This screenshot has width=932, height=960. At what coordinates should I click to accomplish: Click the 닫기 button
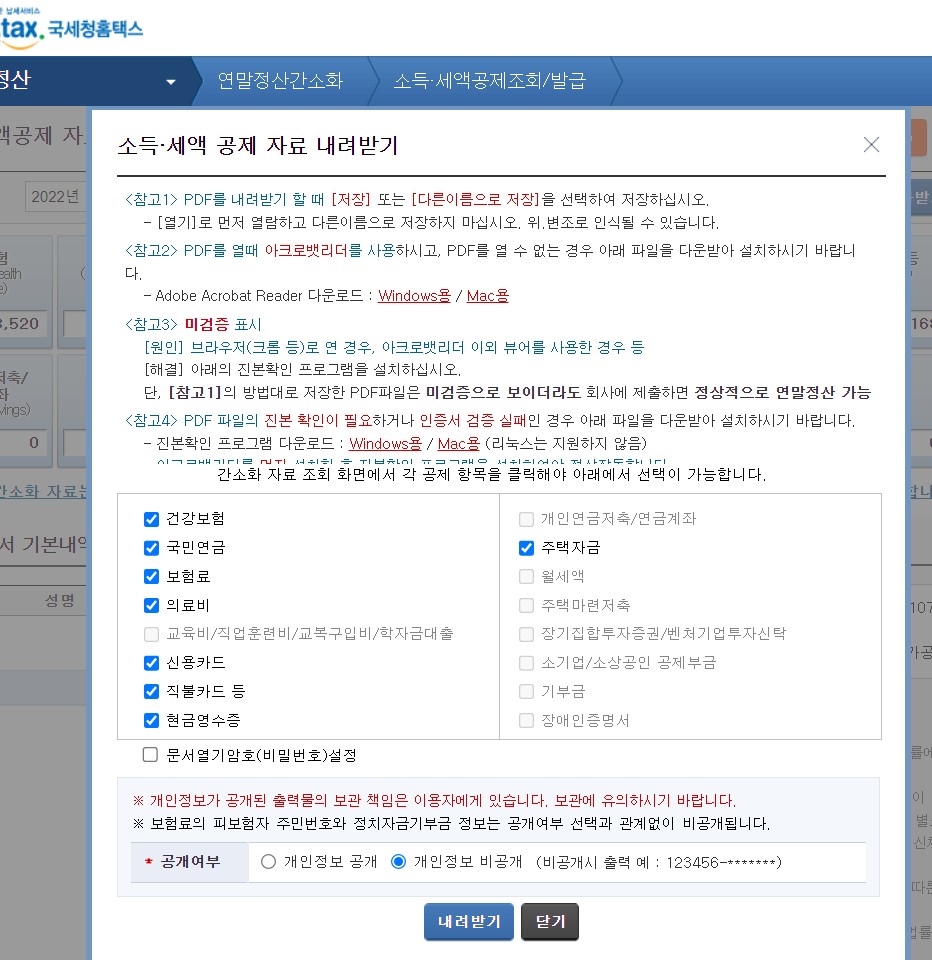pos(549,922)
